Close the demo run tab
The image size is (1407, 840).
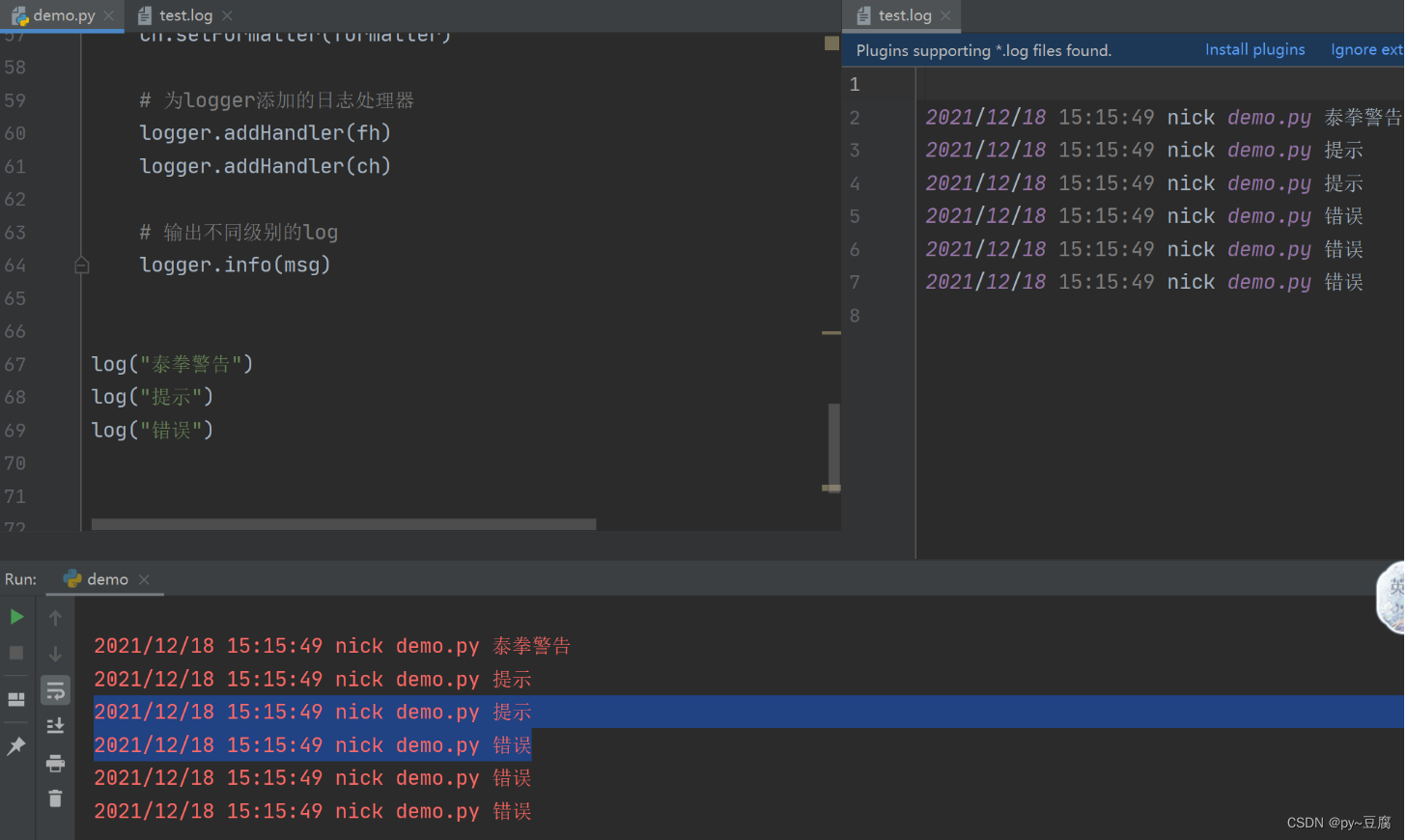coord(144,579)
